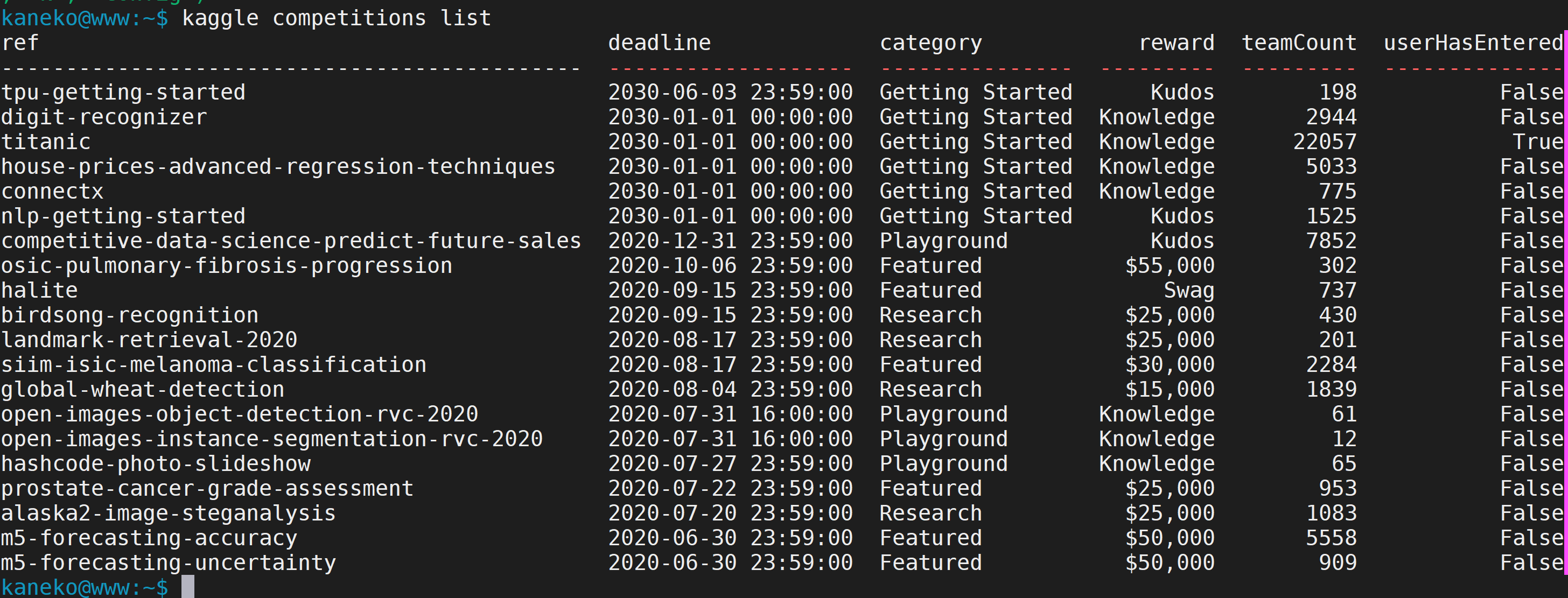This screenshot has width=1568, height=598.
Task: Click the deadline '2020-10-06 23:59:00'
Action: pos(731,266)
